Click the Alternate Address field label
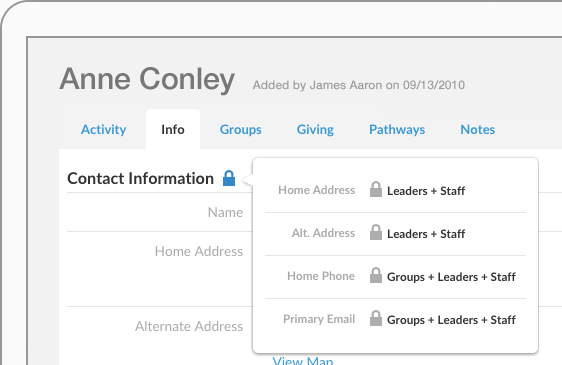Image resolution: width=562 pixels, height=365 pixels. click(x=189, y=326)
